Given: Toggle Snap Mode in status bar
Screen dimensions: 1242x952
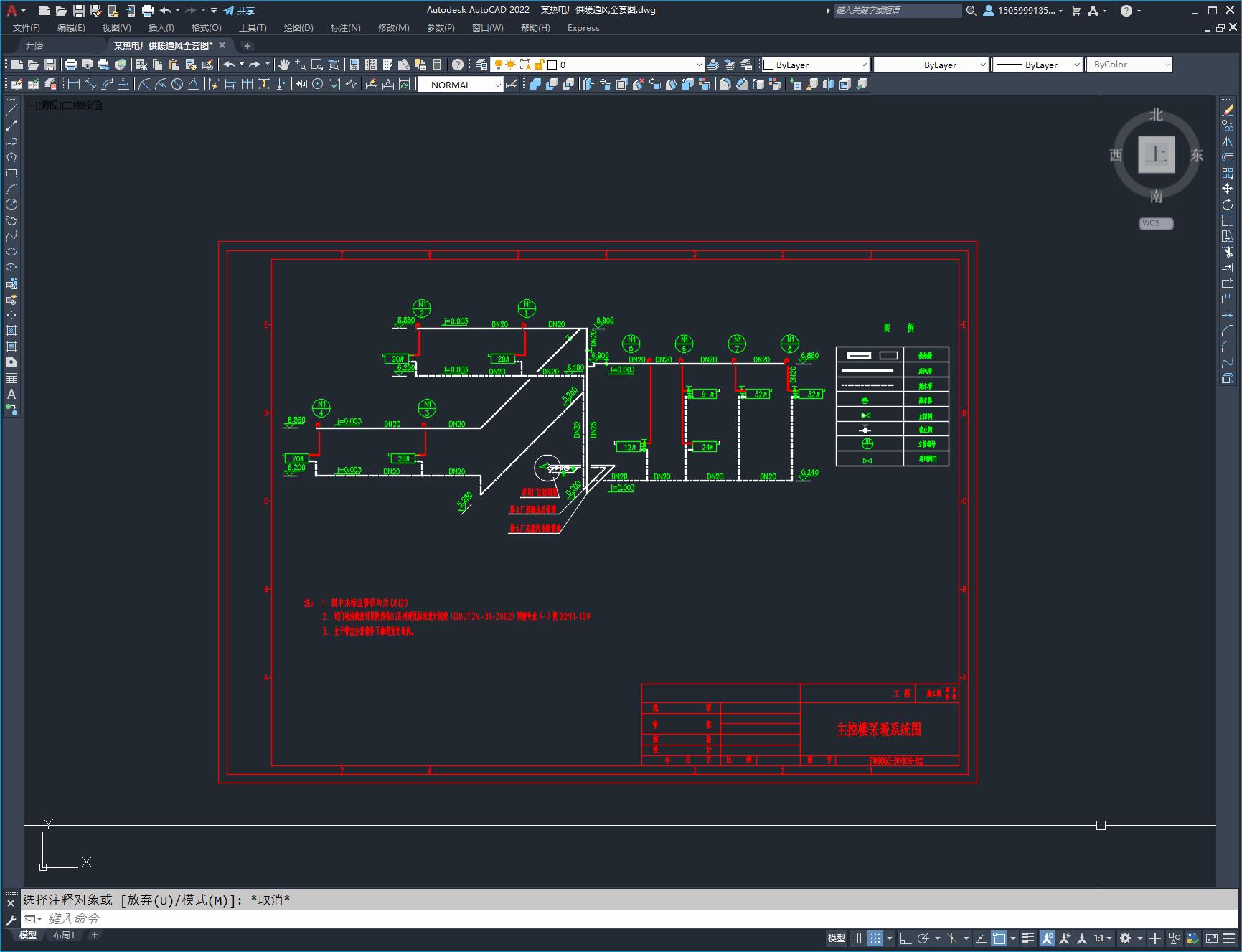Looking at the screenshot, I should click(875, 938).
